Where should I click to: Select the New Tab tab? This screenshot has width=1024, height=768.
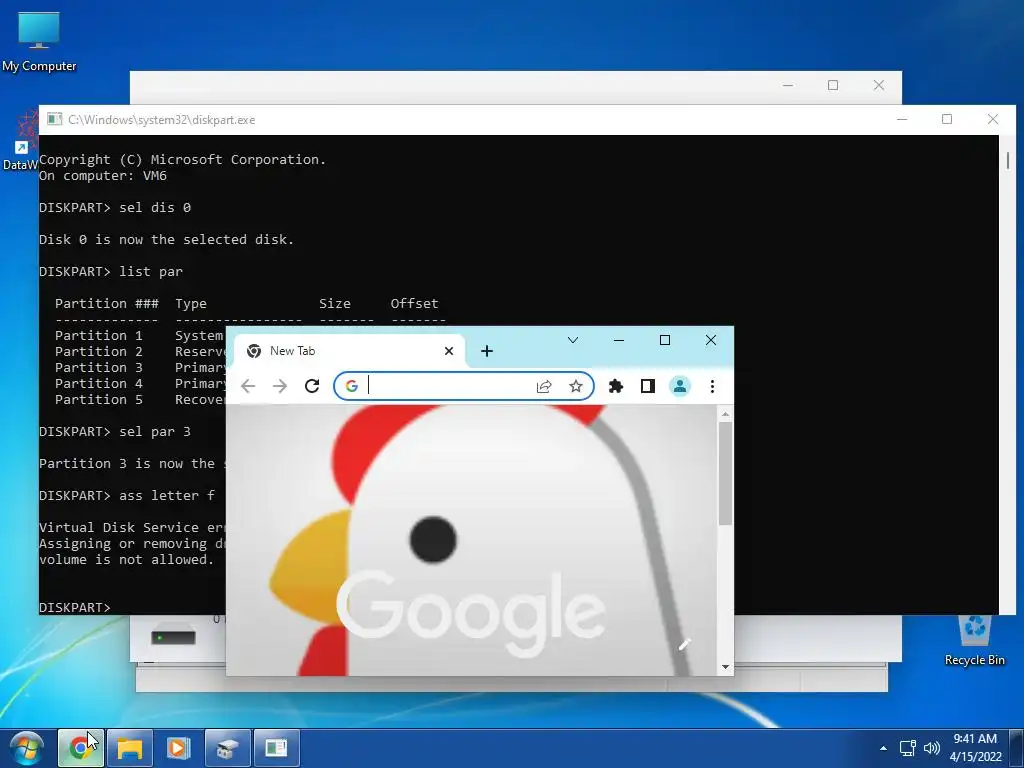pyautogui.click(x=349, y=351)
